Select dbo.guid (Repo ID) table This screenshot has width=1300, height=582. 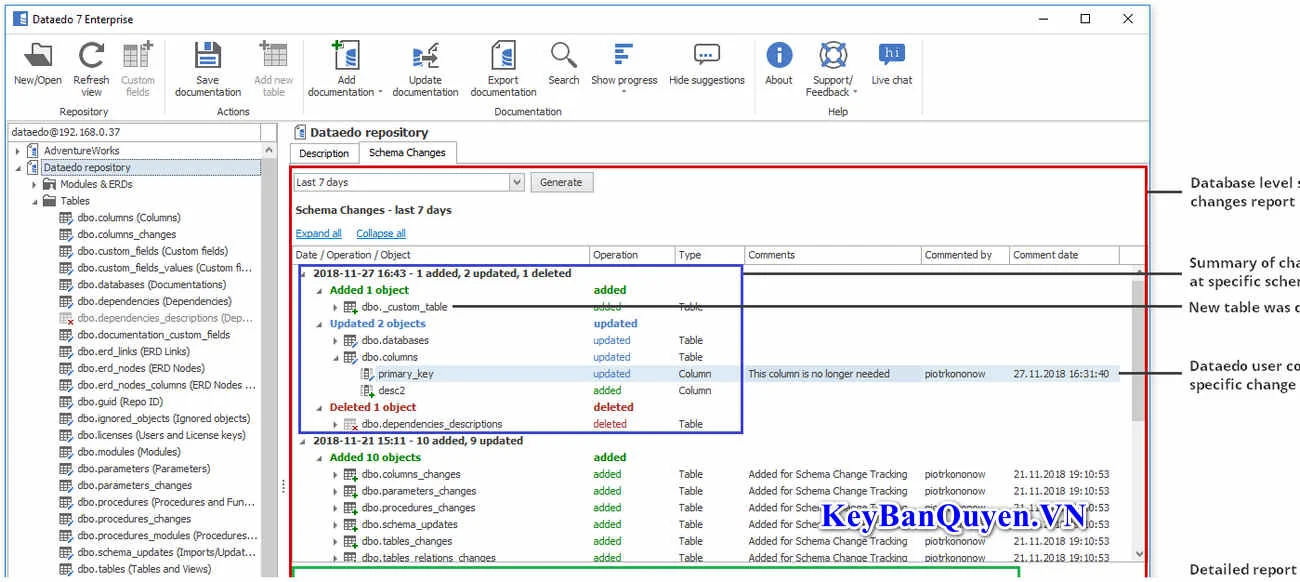click(119, 402)
